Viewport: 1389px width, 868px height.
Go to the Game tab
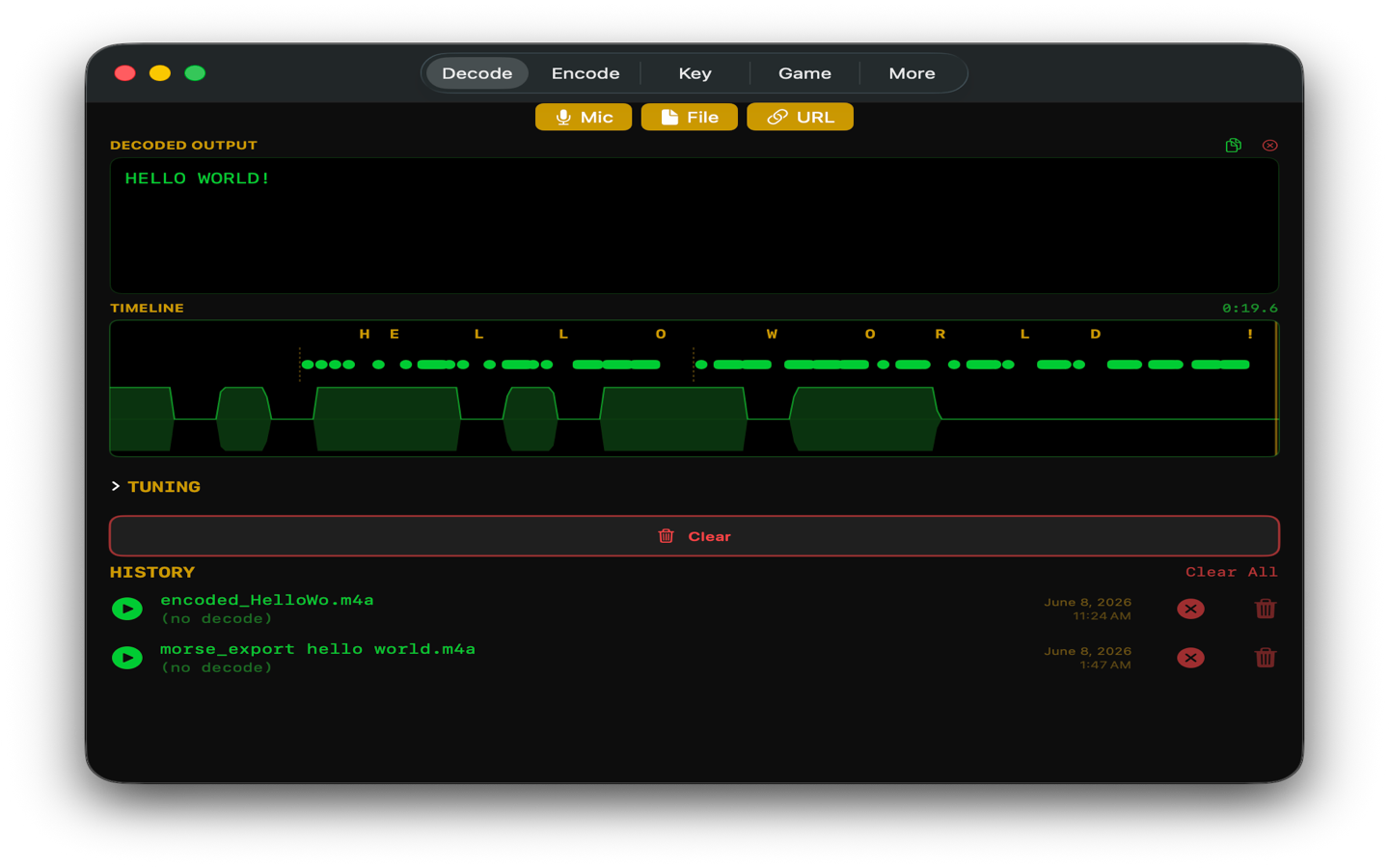[804, 73]
